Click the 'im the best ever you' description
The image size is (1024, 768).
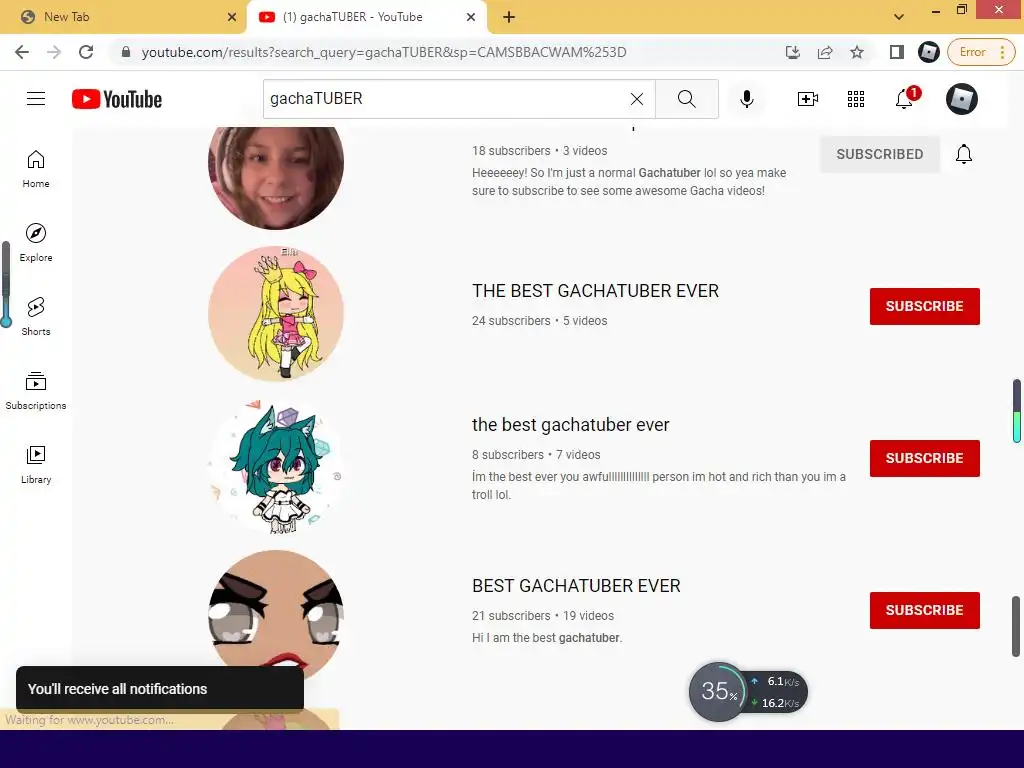[658, 486]
